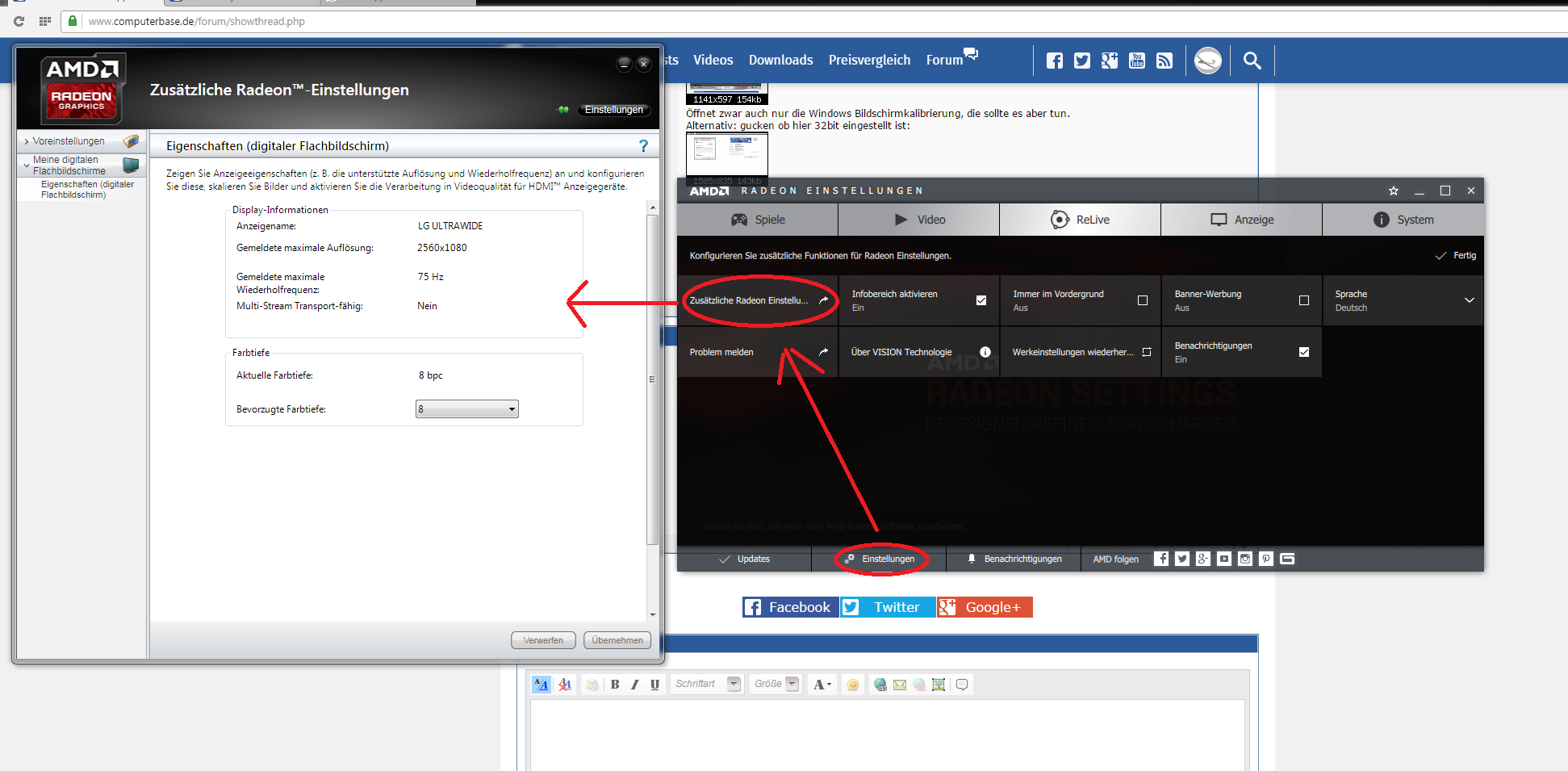Open Schriftart font dropdown in editor

pos(706,685)
